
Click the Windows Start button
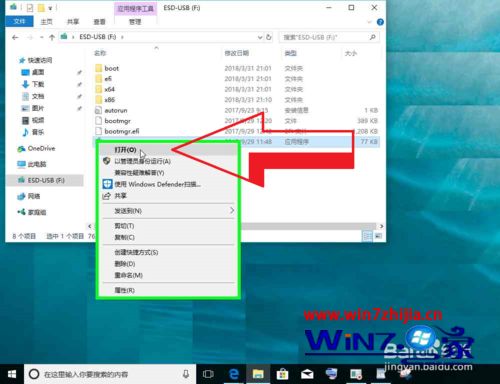click(12, 374)
